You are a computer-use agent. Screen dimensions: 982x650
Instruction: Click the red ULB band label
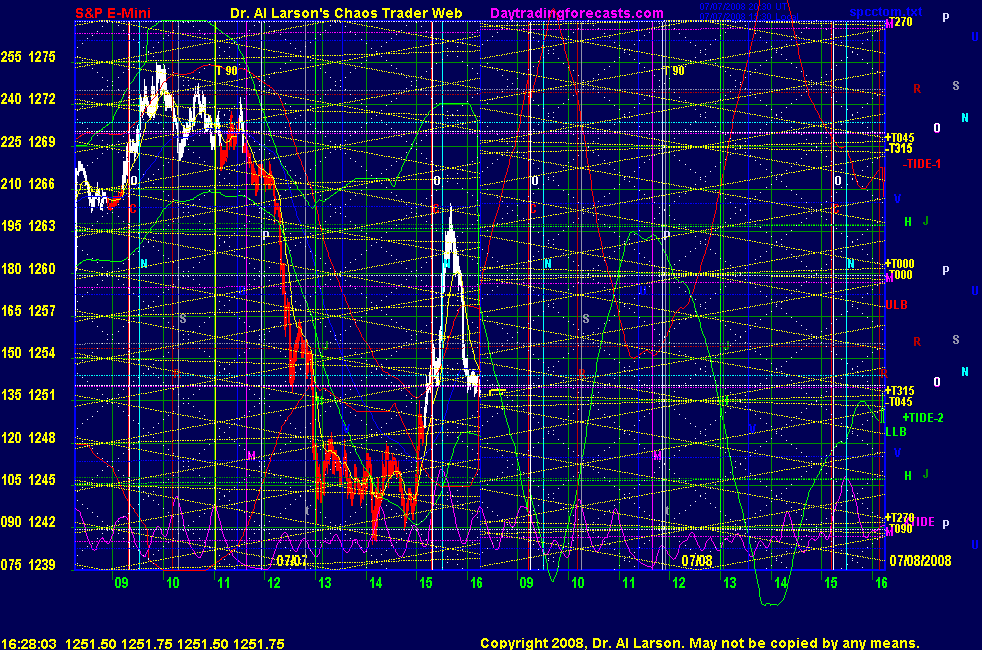(896, 305)
